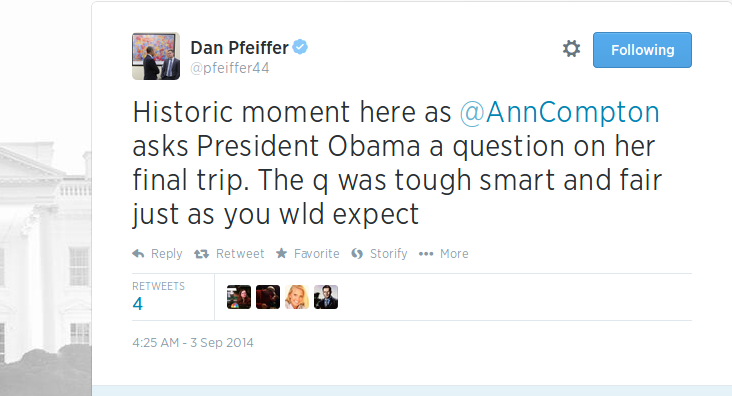Select the second retweeter avatar

pos(268,297)
